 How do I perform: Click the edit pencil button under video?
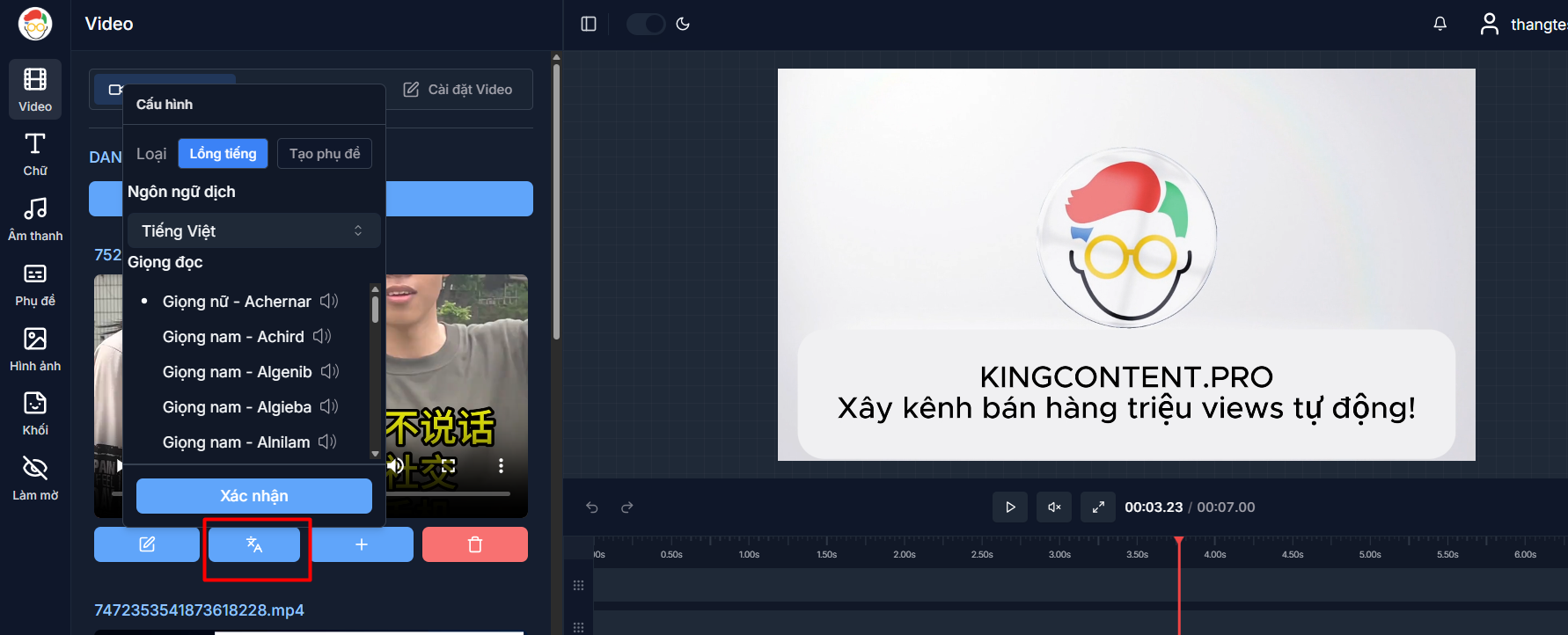147,544
